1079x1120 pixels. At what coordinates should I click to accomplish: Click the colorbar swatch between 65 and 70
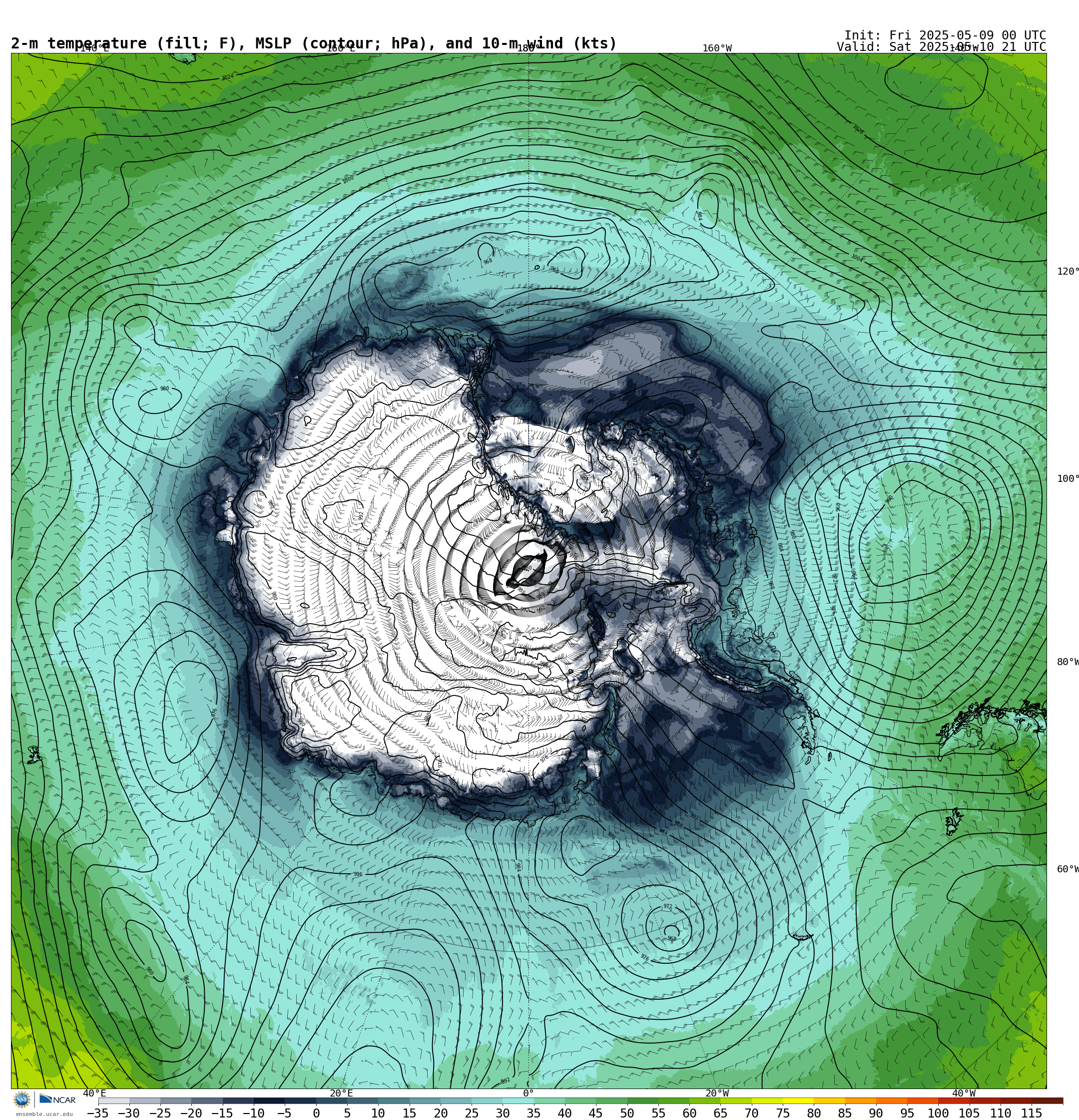pyautogui.click(x=736, y=1101)
